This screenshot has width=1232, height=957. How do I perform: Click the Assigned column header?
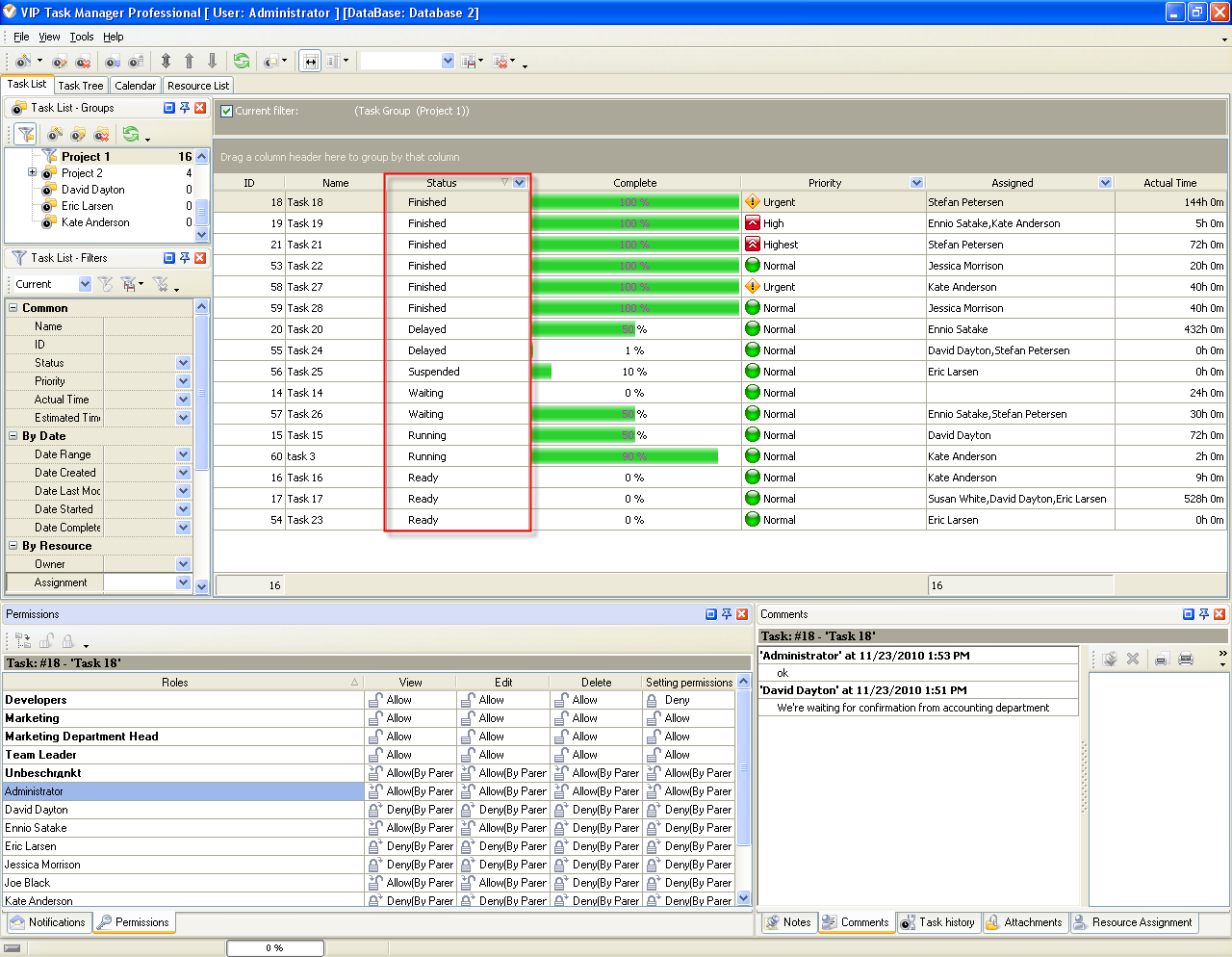1012,183
